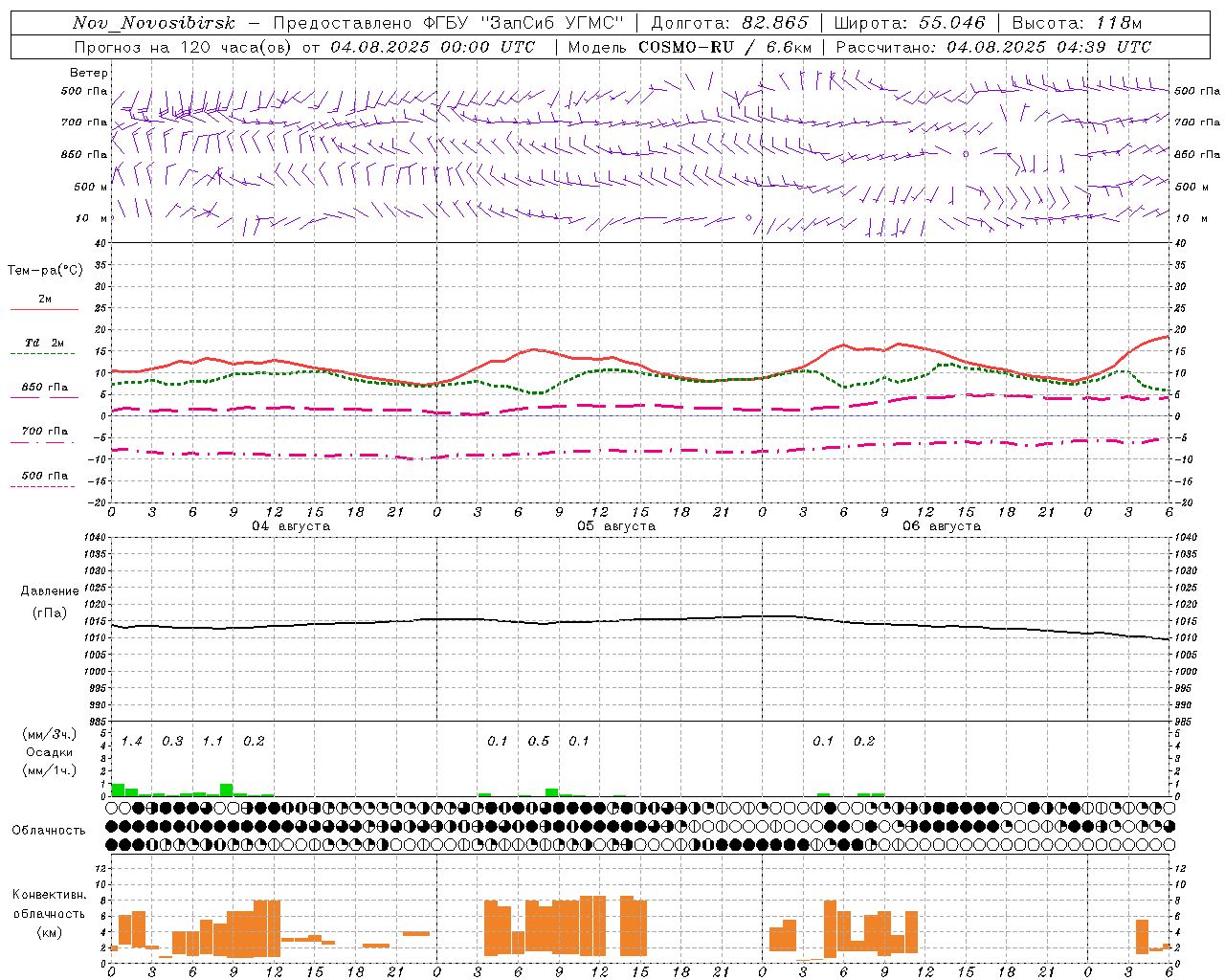This screenshot has width=1225, height=980.
Task: Select the '1.4' precipitation value
Action: coord(131,741)
